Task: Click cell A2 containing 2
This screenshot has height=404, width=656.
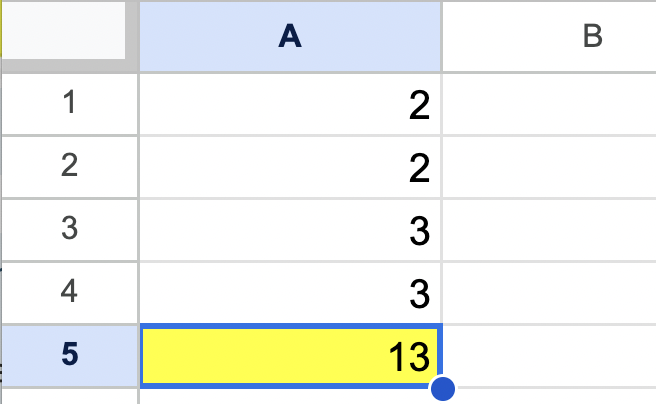Action: tap(290, 167)
